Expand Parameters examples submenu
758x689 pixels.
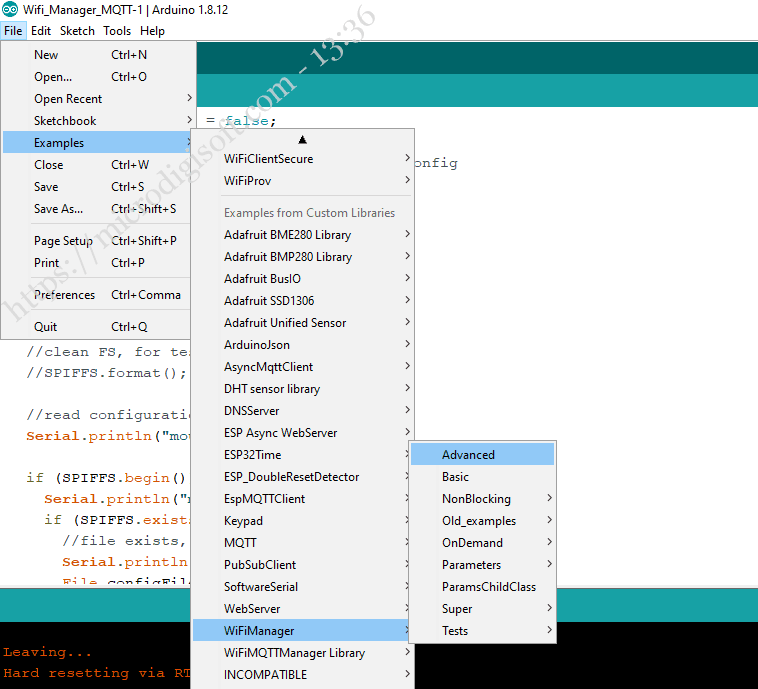point(482,565)
